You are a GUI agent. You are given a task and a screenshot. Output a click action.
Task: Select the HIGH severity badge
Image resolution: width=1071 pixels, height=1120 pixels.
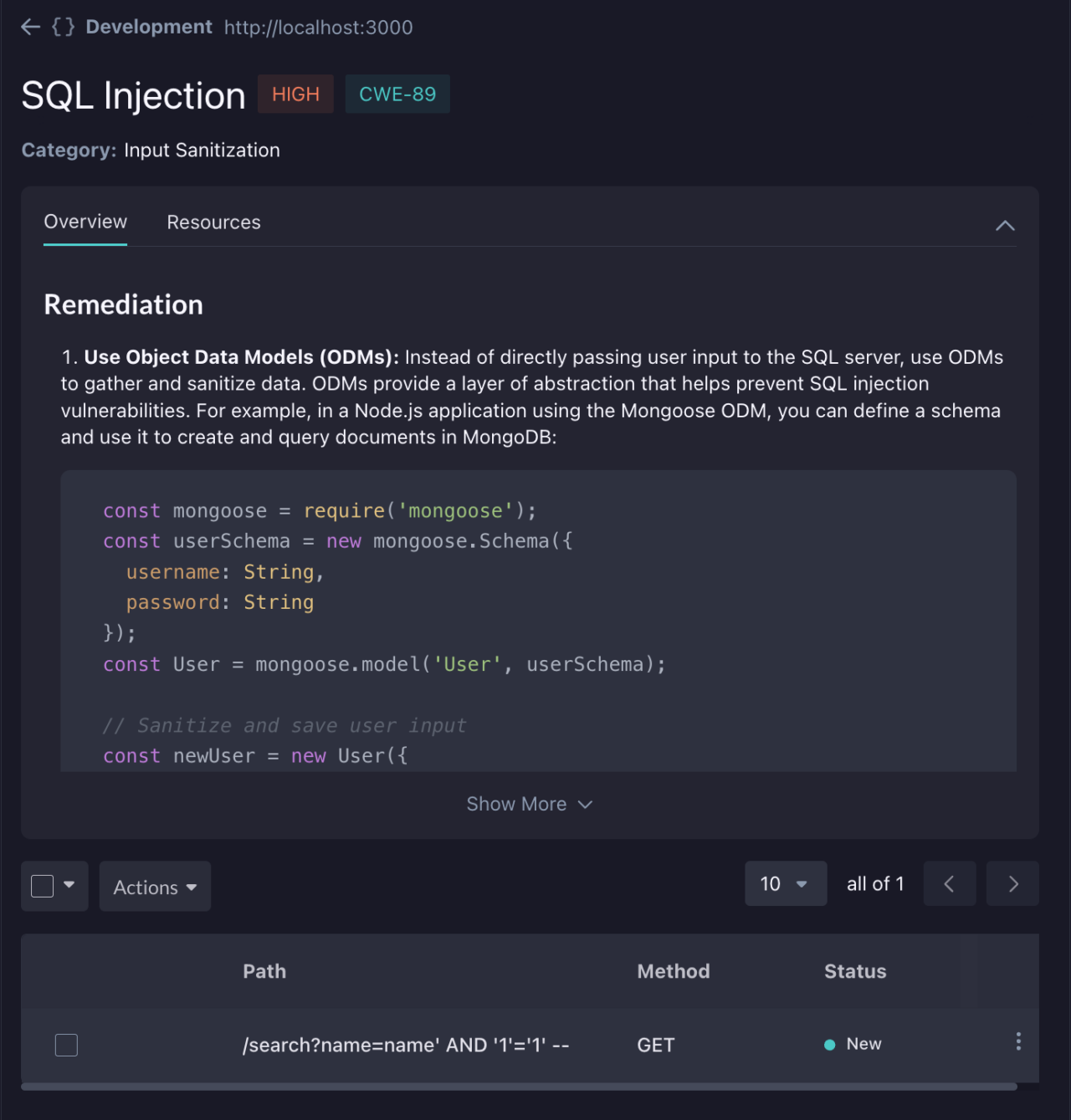[295, 94]
